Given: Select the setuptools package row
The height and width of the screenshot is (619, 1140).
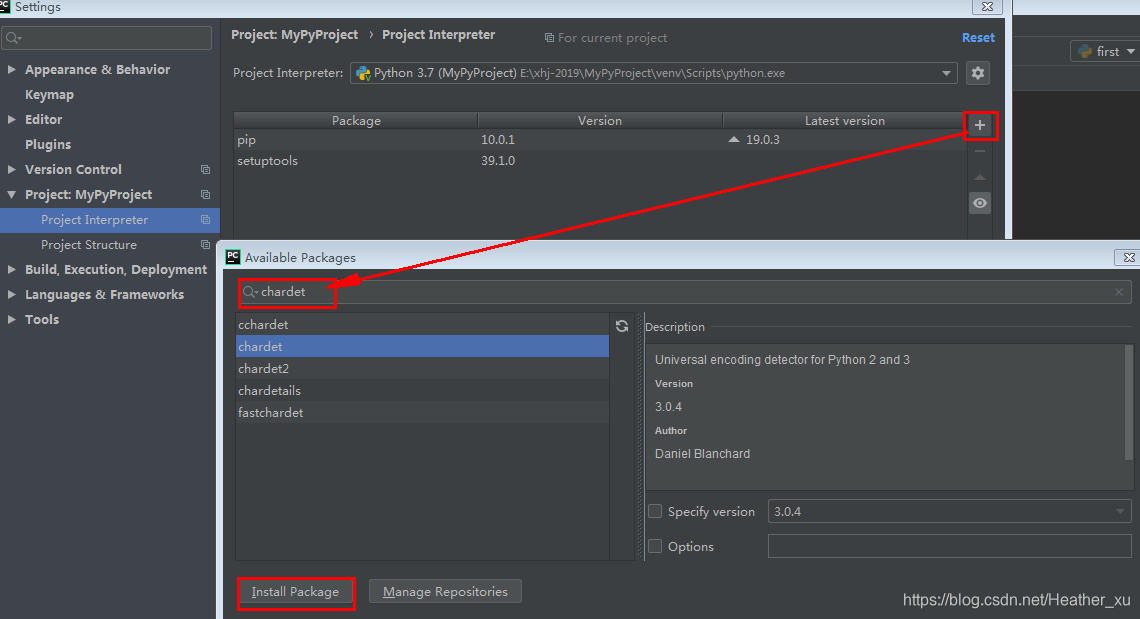Looking at the screenshot, I should (x=600, y=161).
